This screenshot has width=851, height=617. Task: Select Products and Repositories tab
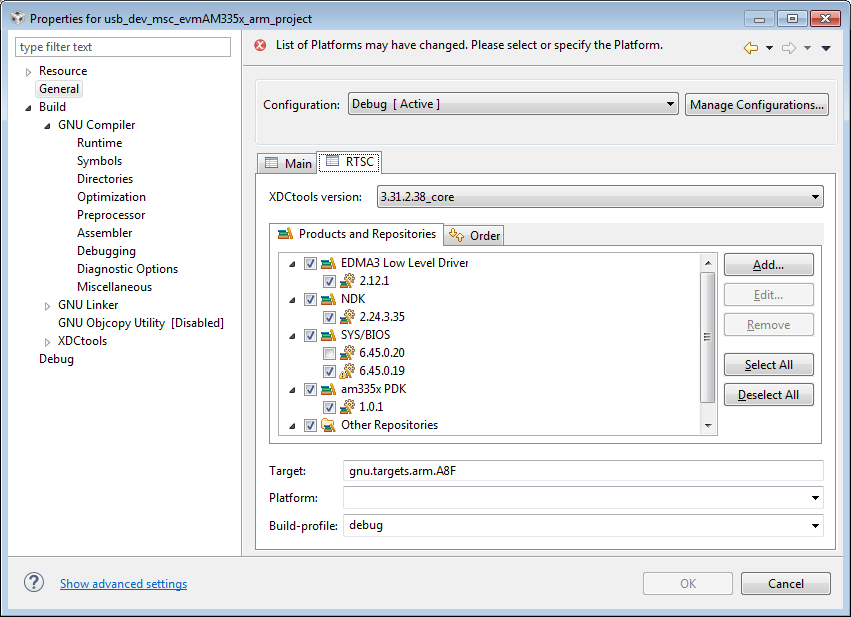(357, 234)
